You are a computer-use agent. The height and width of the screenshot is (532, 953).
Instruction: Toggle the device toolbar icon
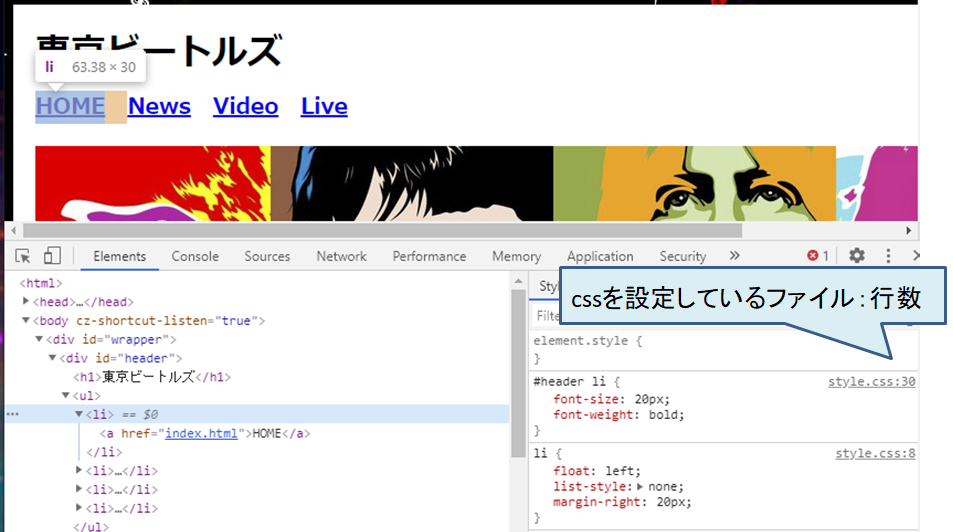click(x=52, y=256)
